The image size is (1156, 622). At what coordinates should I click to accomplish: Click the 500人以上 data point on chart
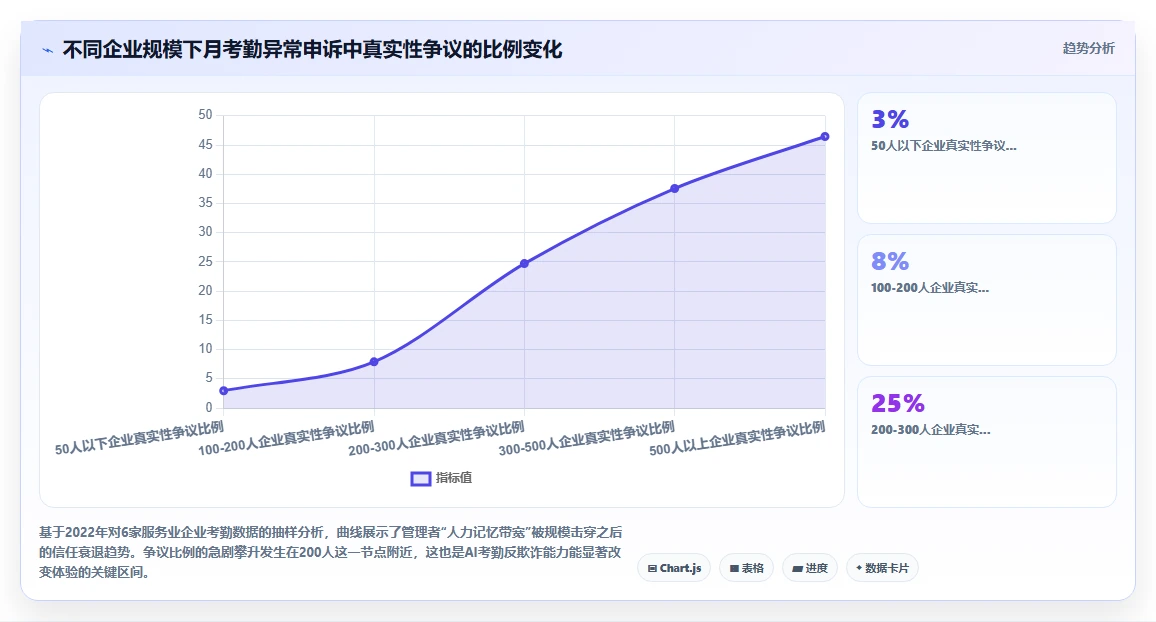coord(825,136)
